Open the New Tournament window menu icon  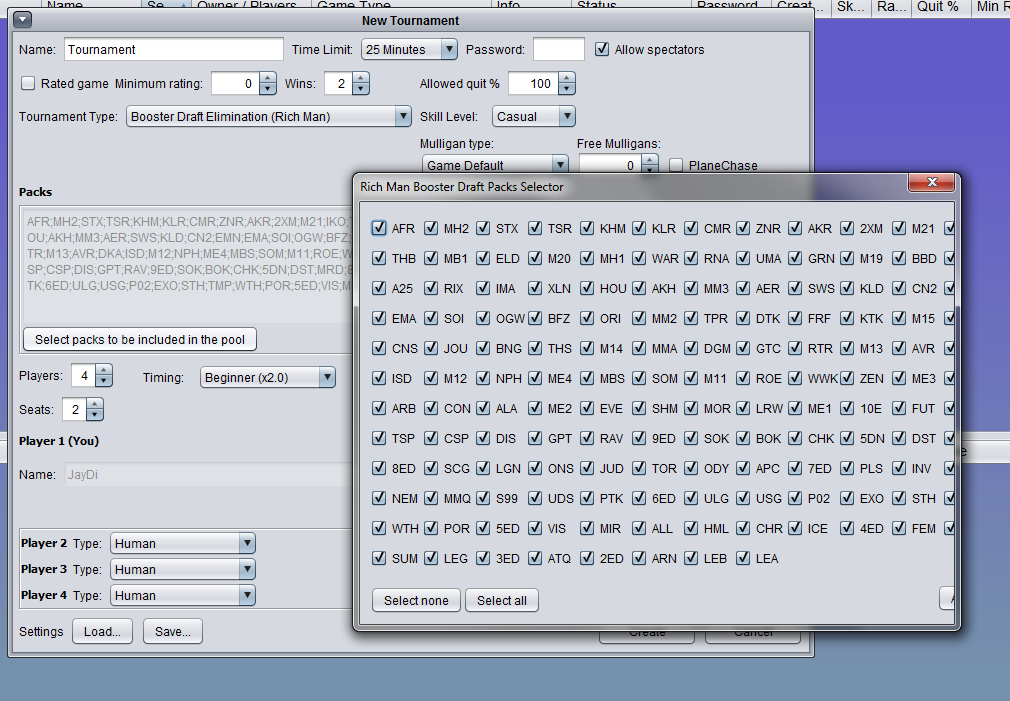point(23,20)
